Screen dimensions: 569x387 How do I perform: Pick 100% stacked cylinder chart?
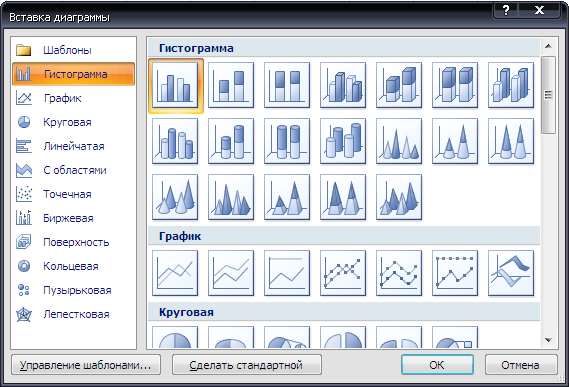[x=287, y=141]
